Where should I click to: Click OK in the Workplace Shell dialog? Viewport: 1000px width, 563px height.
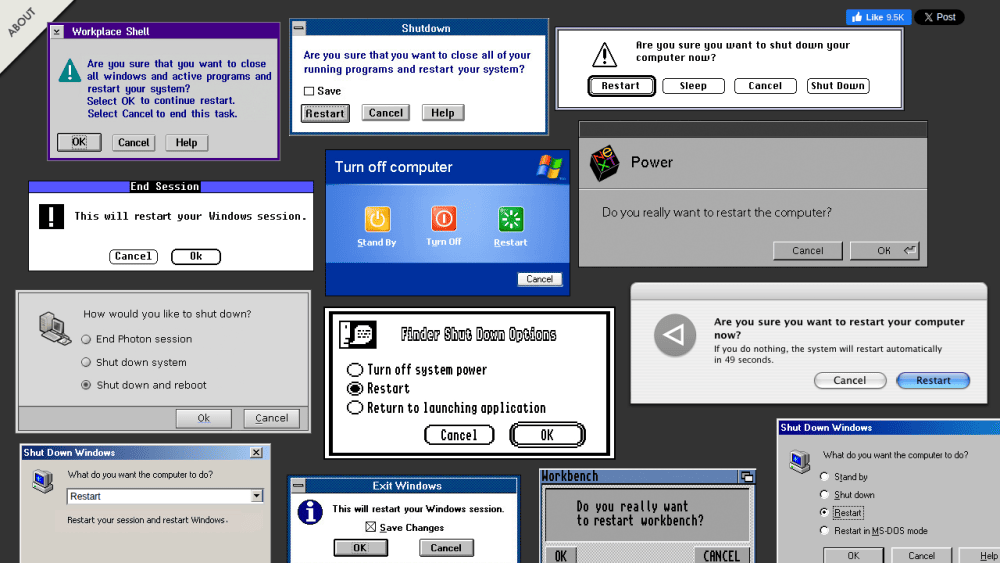79,142
